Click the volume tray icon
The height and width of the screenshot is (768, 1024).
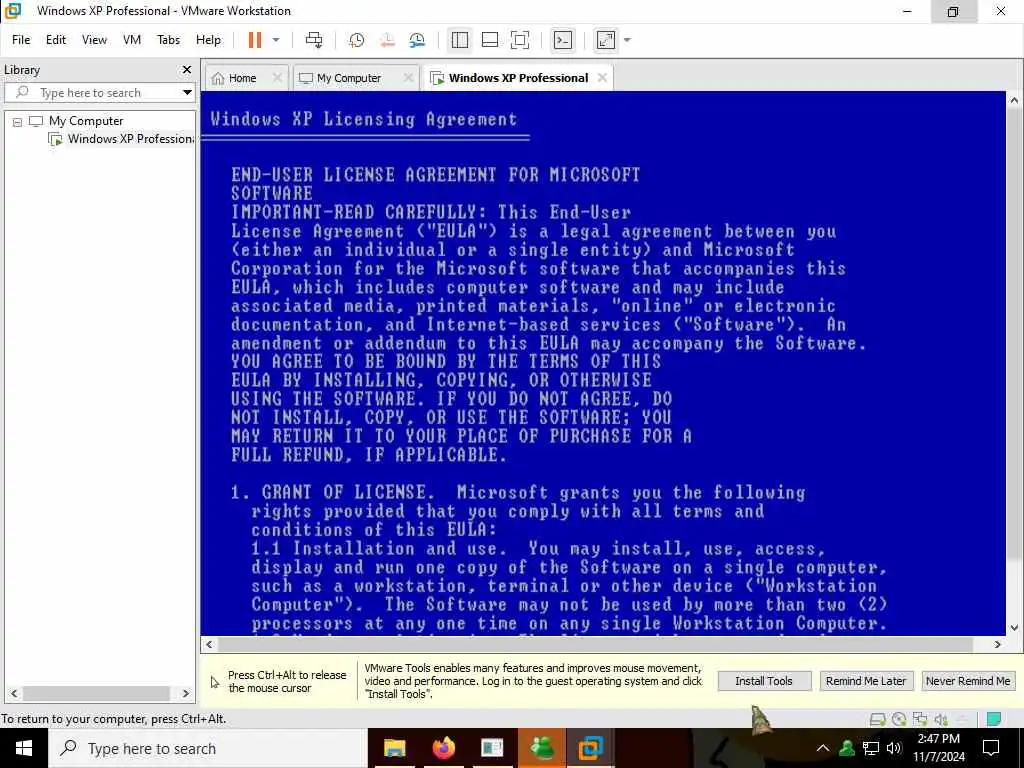(x=894, y=748)
